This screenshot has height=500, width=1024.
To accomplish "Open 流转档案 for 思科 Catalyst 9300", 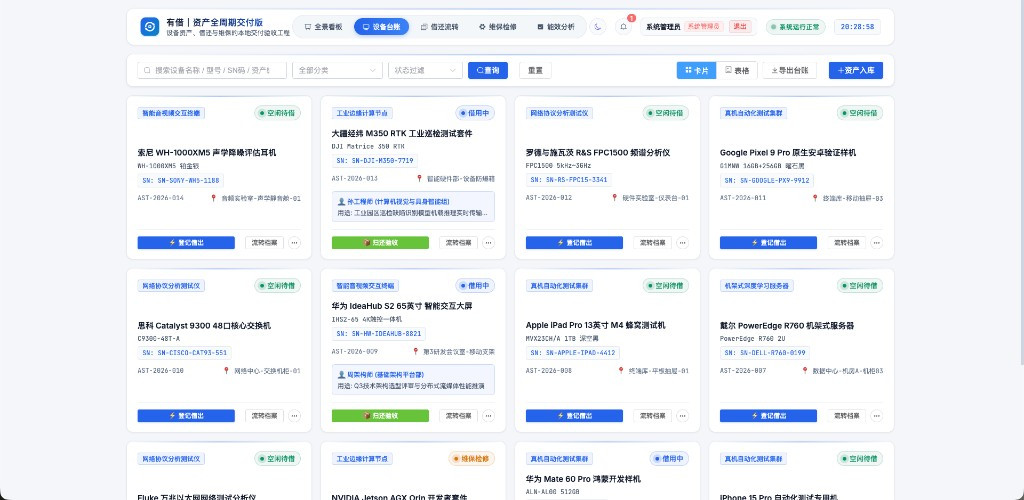I will [x=264, y=415].
